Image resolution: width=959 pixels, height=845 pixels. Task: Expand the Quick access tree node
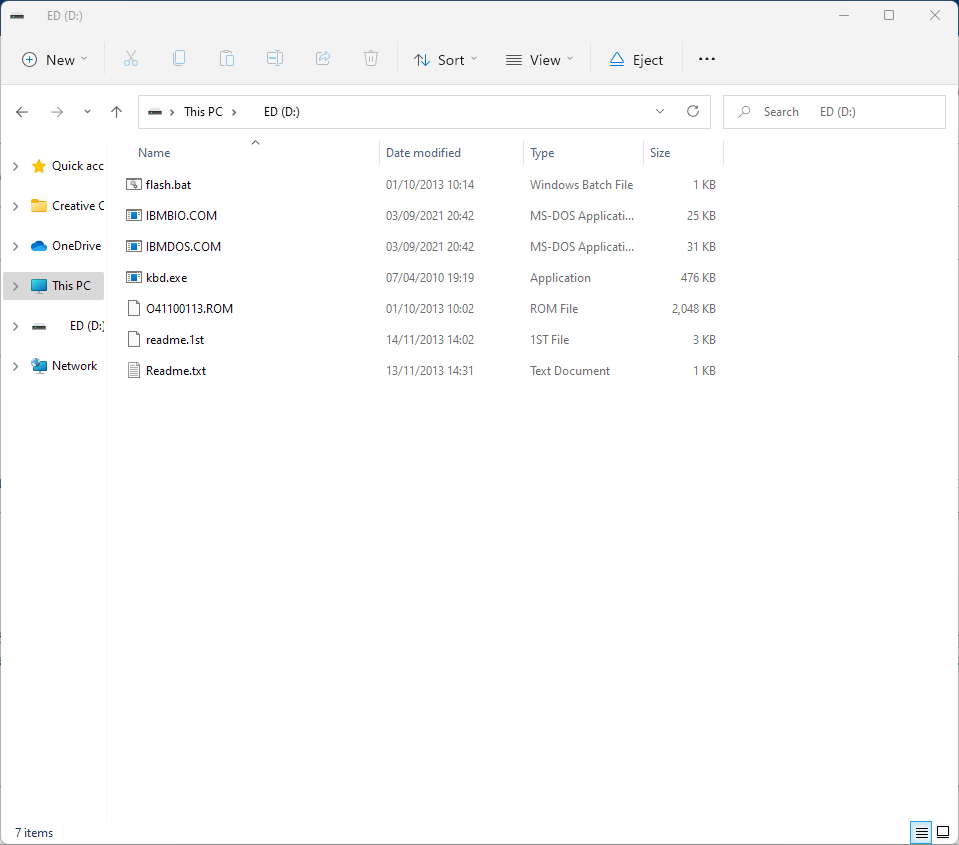tap(15, 166)
